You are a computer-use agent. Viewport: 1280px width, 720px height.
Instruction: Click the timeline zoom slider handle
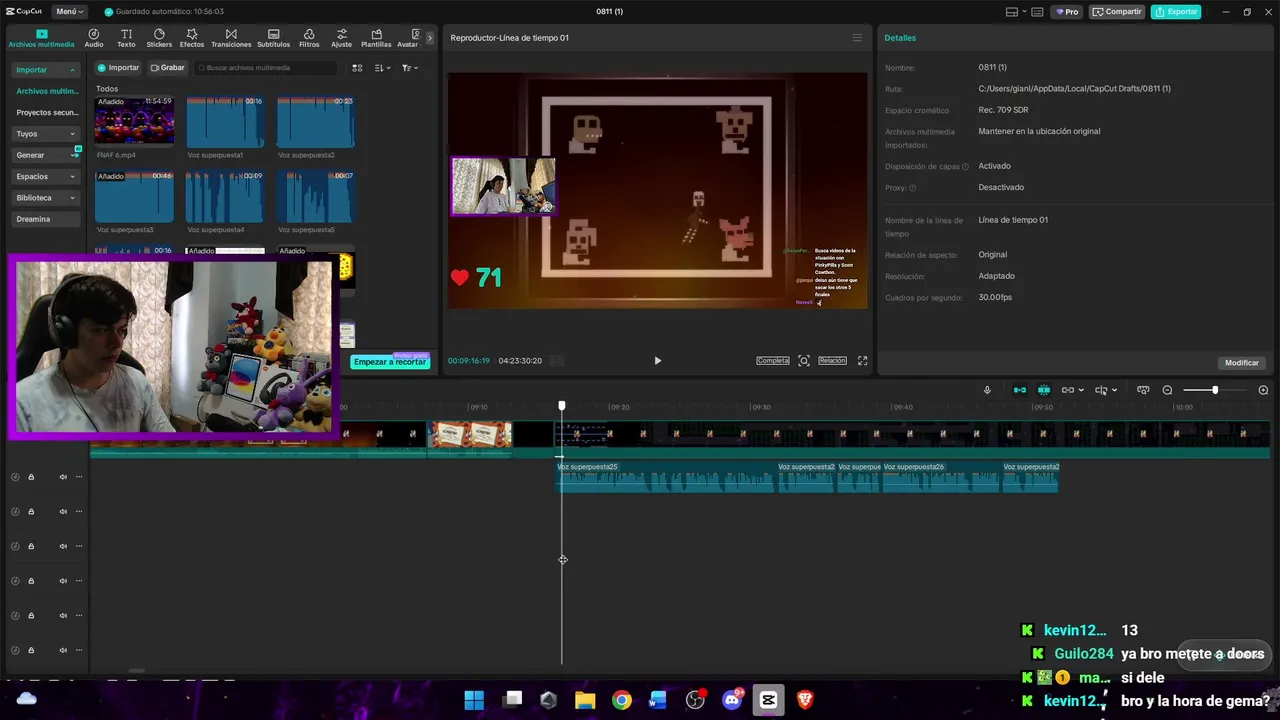coord(1215,390)
